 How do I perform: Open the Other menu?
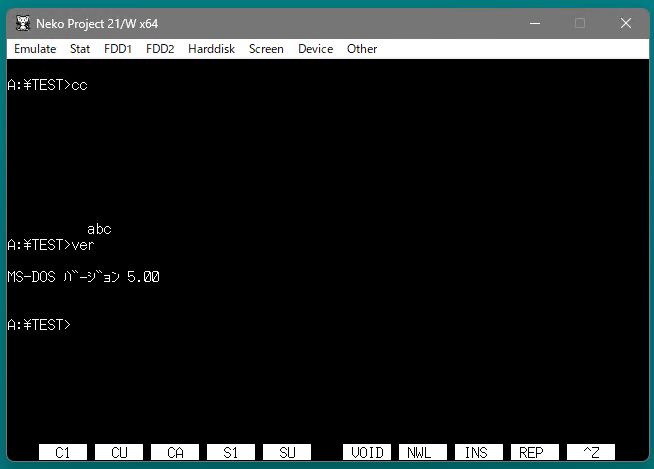362,49
